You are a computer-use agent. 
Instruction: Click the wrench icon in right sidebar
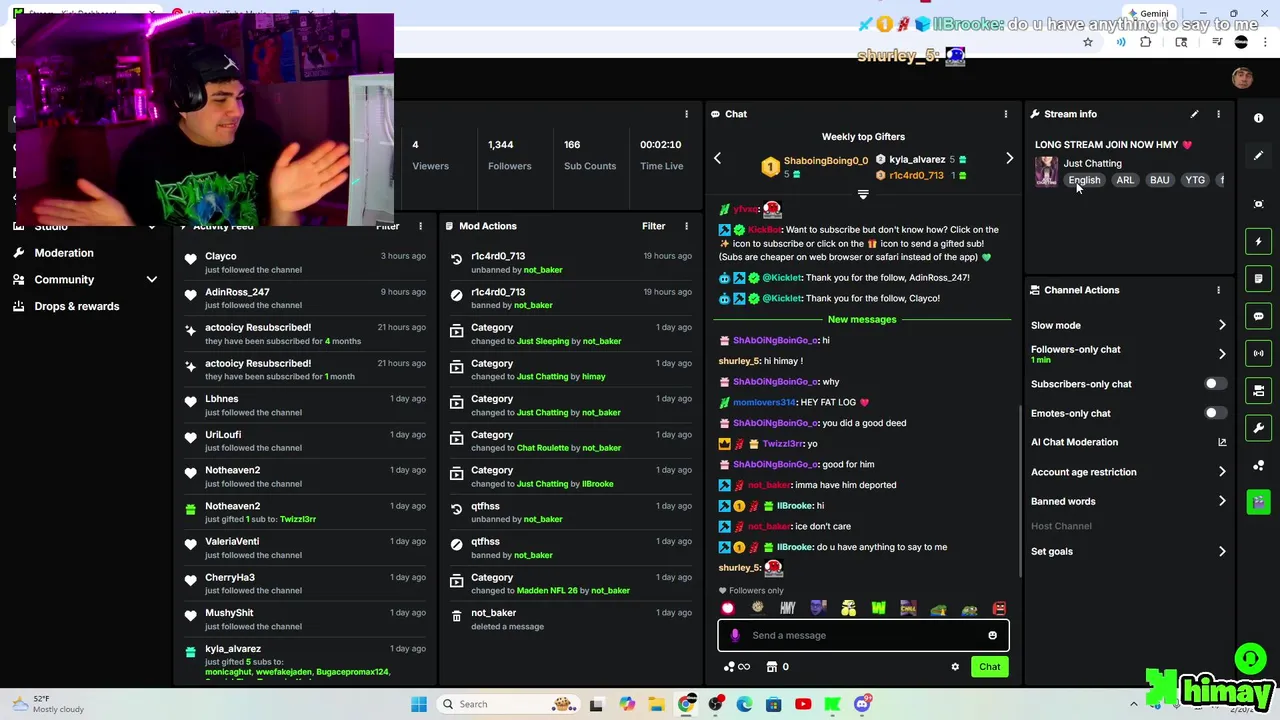tap(1258, 427)
